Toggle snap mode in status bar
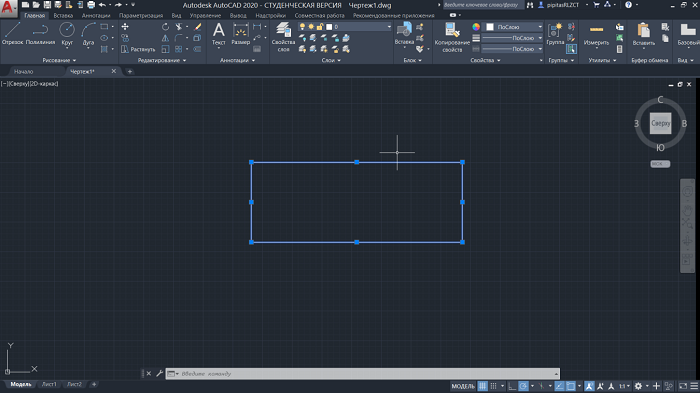This screenshot has width=700, height=393. [x=493, y=386]
